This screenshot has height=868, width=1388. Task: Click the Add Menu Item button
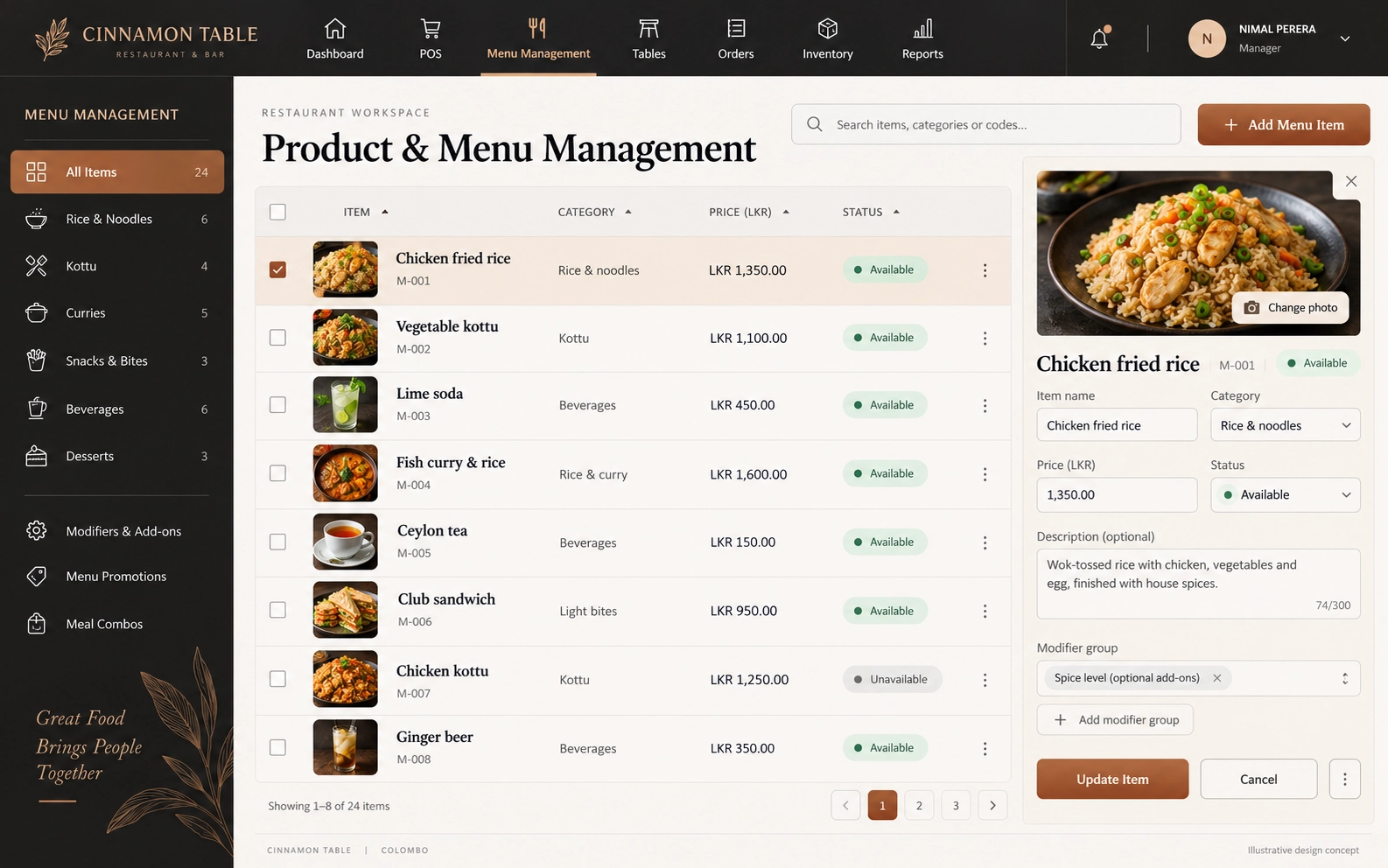(x=1284, y=124)
